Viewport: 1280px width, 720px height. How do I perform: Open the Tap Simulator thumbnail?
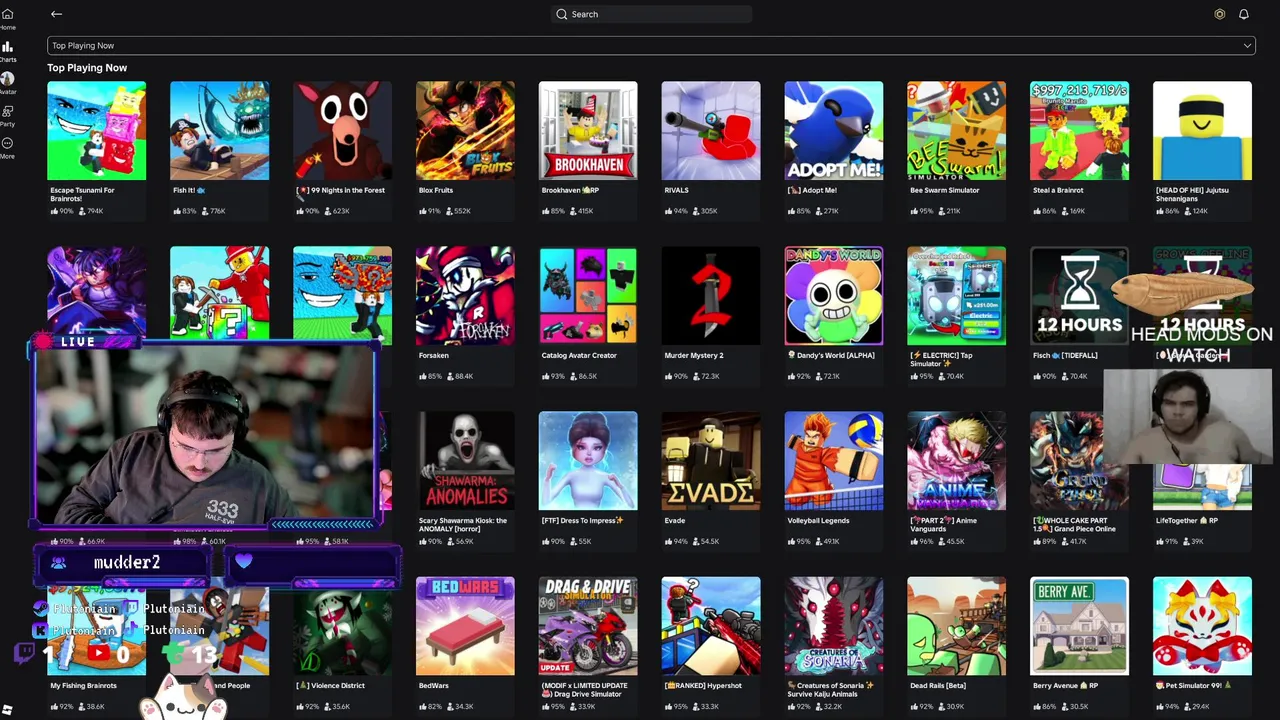point(957,295)
